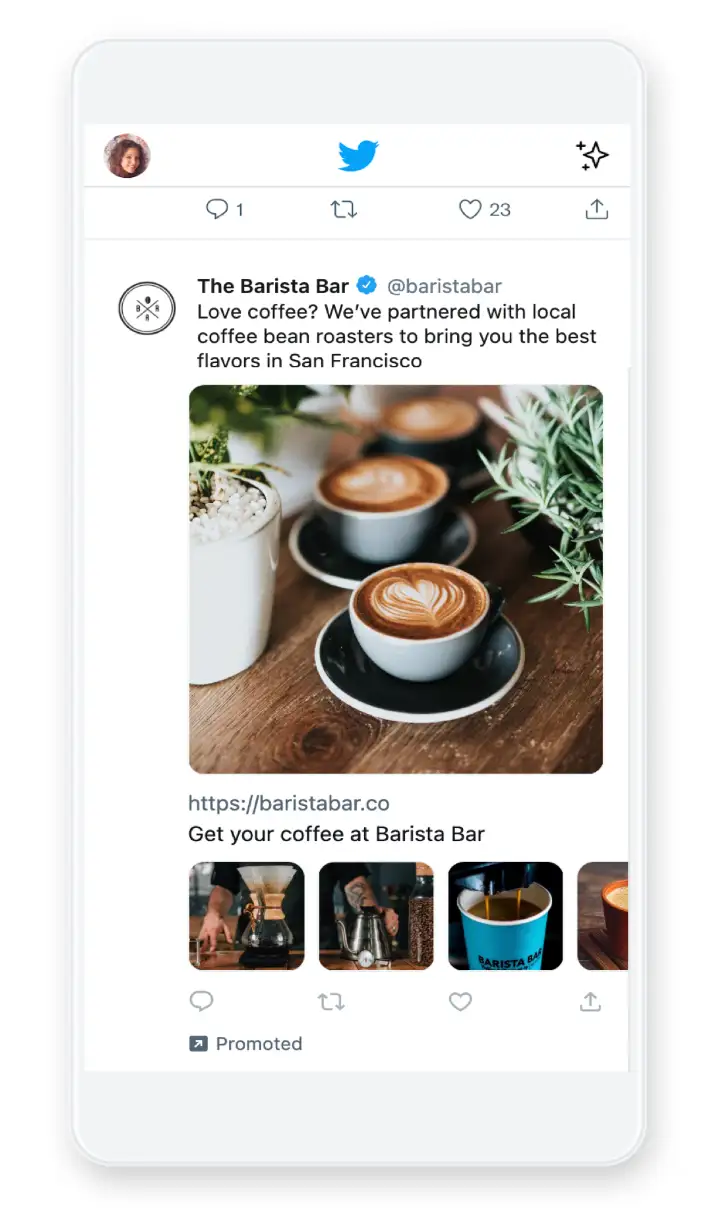Open the https://baristabar.co link

289,803
